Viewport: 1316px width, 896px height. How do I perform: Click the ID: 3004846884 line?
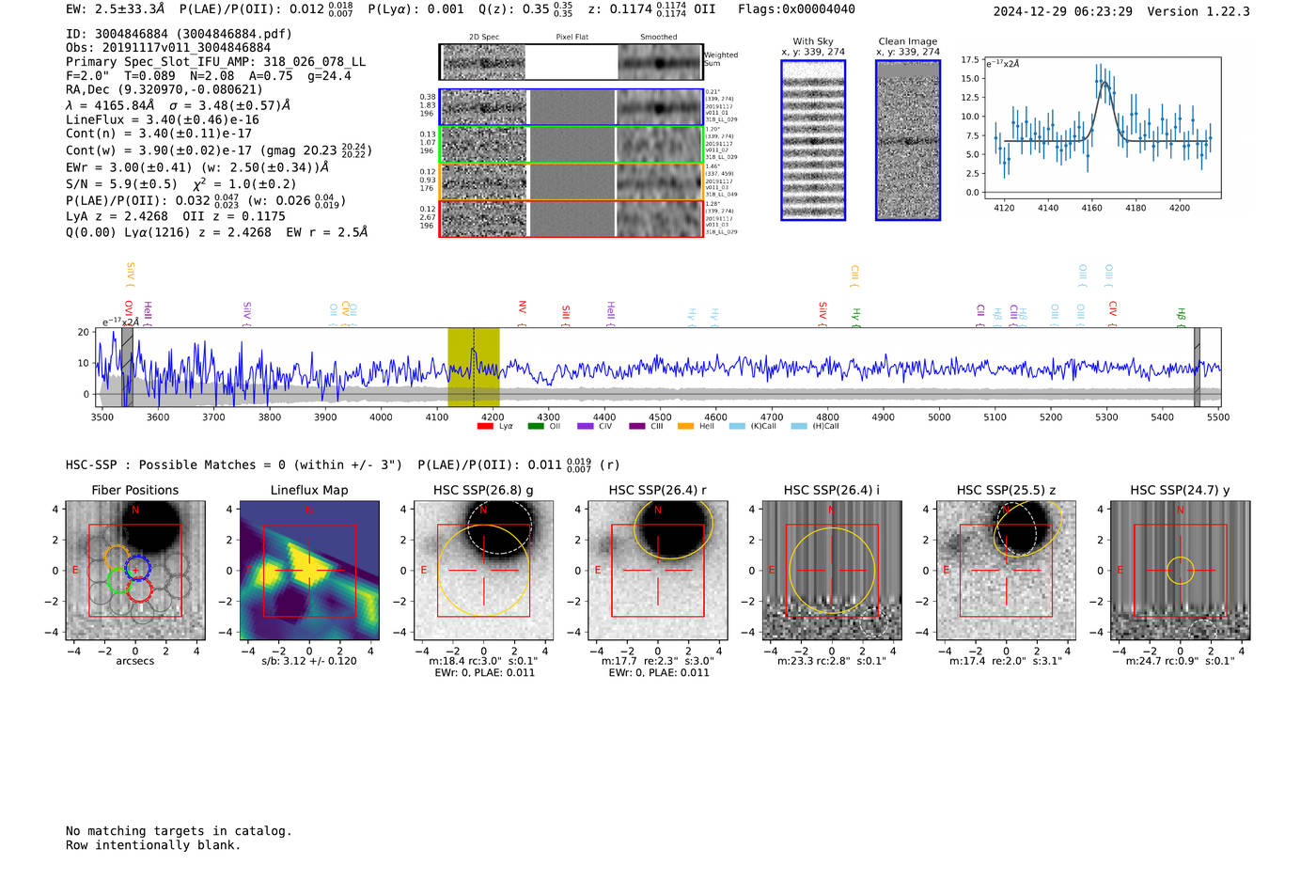click(x=179, y=34)
